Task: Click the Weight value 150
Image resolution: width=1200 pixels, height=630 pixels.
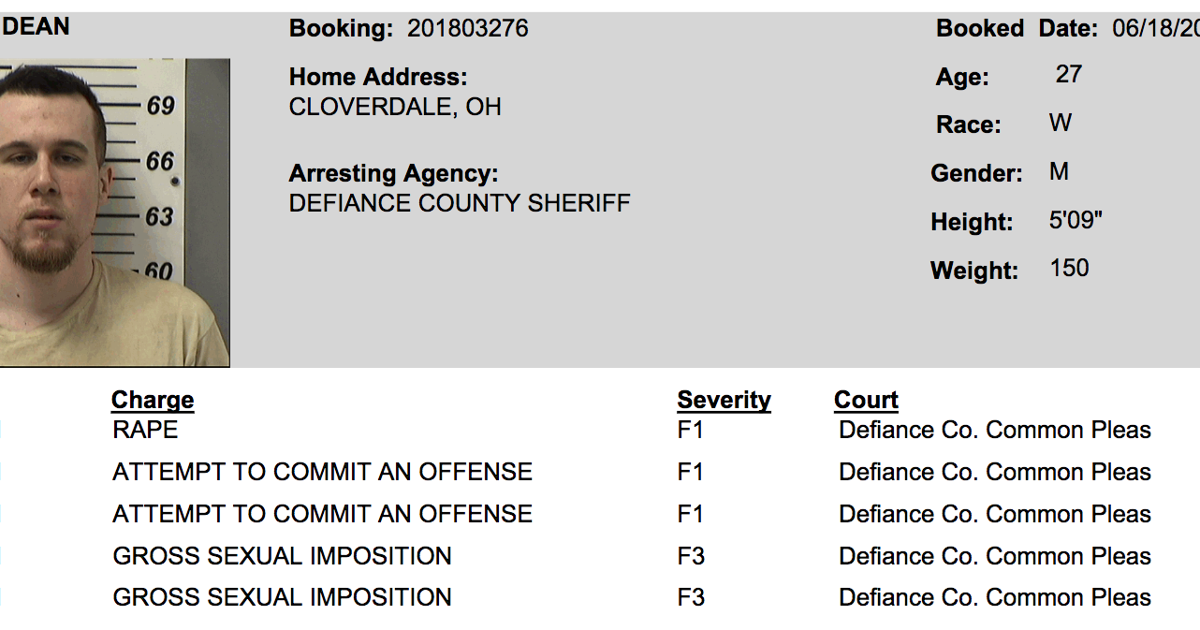Action: pos(1069,268)
